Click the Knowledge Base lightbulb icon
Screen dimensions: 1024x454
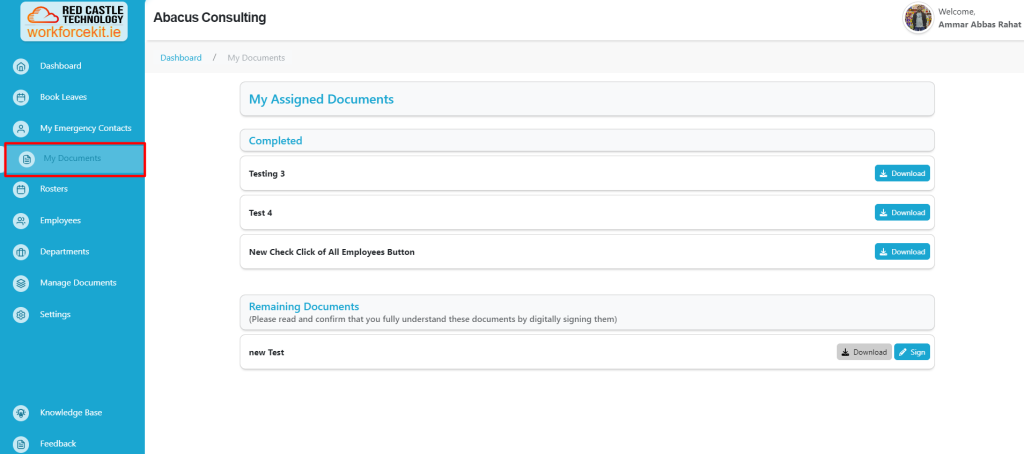(x=20, y=413)
